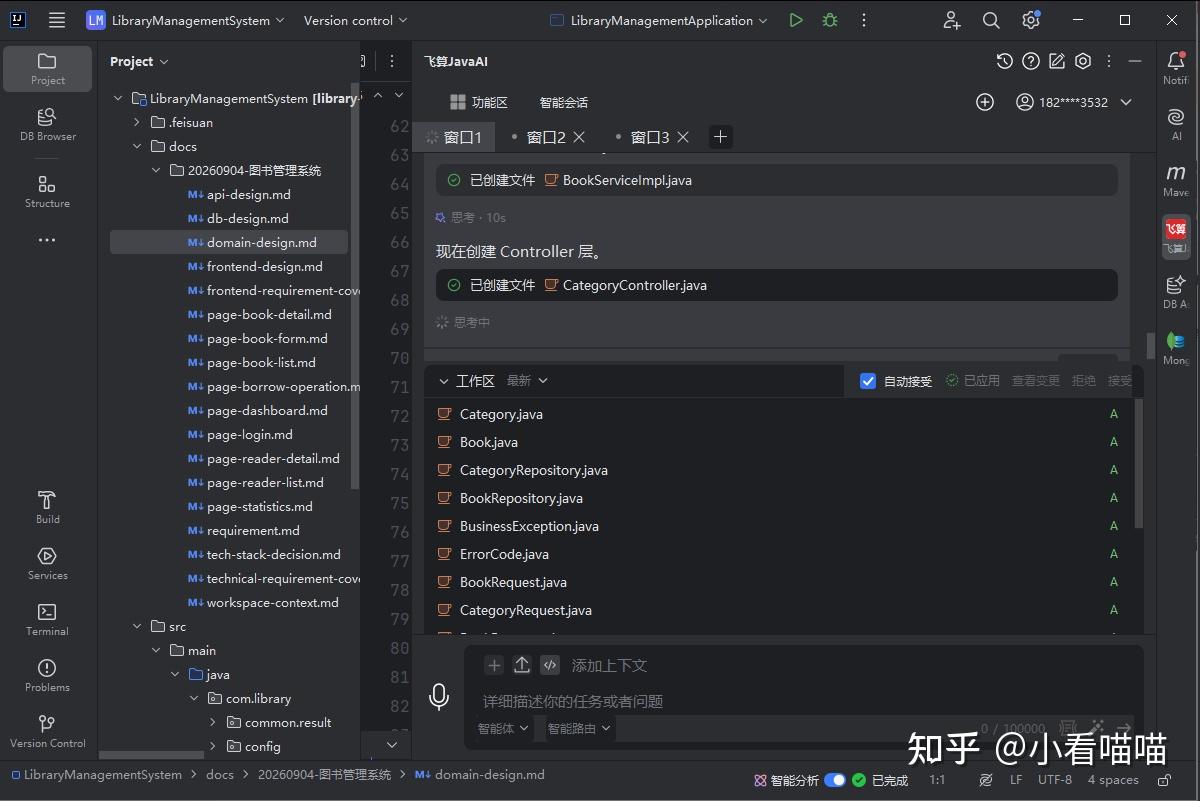Image resolution: width=1200 pixels, height=801 pixels.
Task: Open the Build tool window
Action: pyautogui.click(x=47, y=508)
